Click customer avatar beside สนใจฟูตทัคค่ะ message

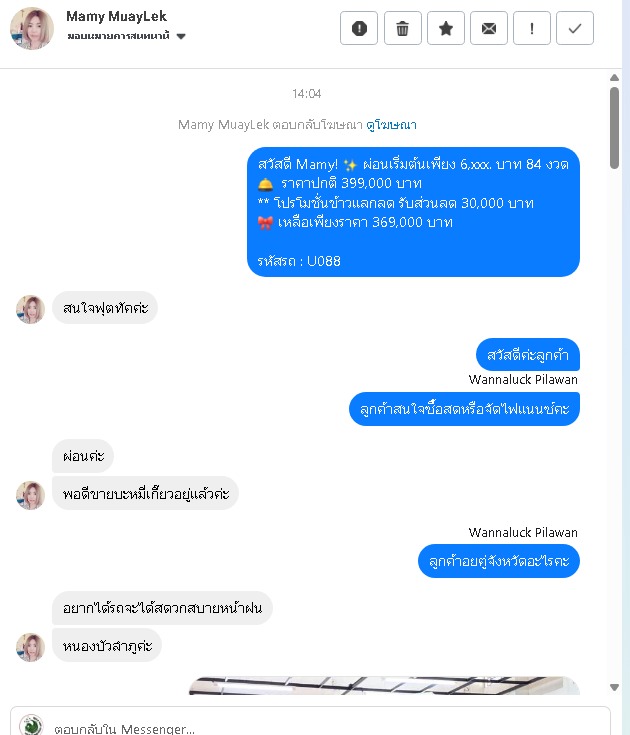30,309
